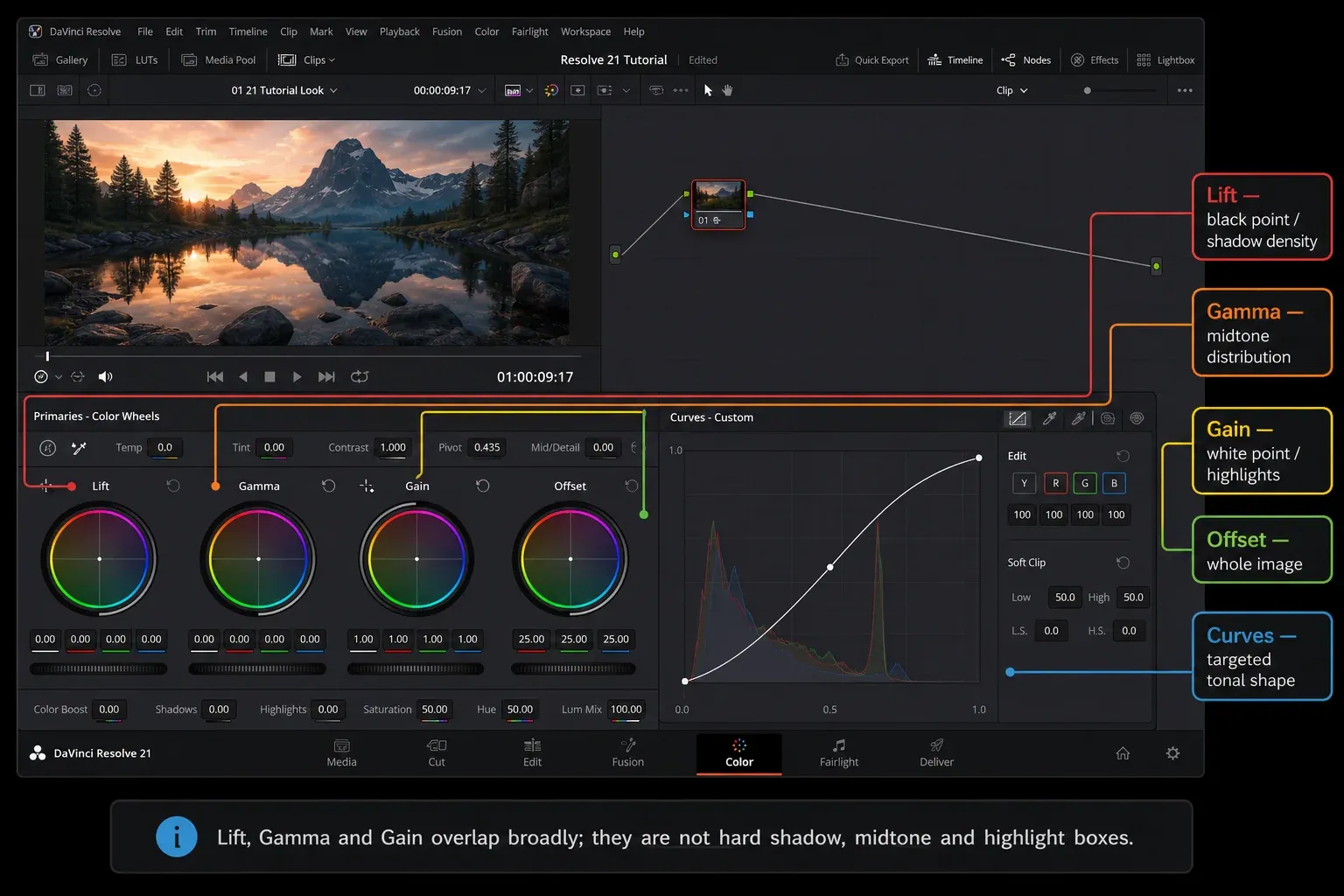Switch to the Deliver page
Viewport: 1344px width, 896px height.
(x=936, y=752)
